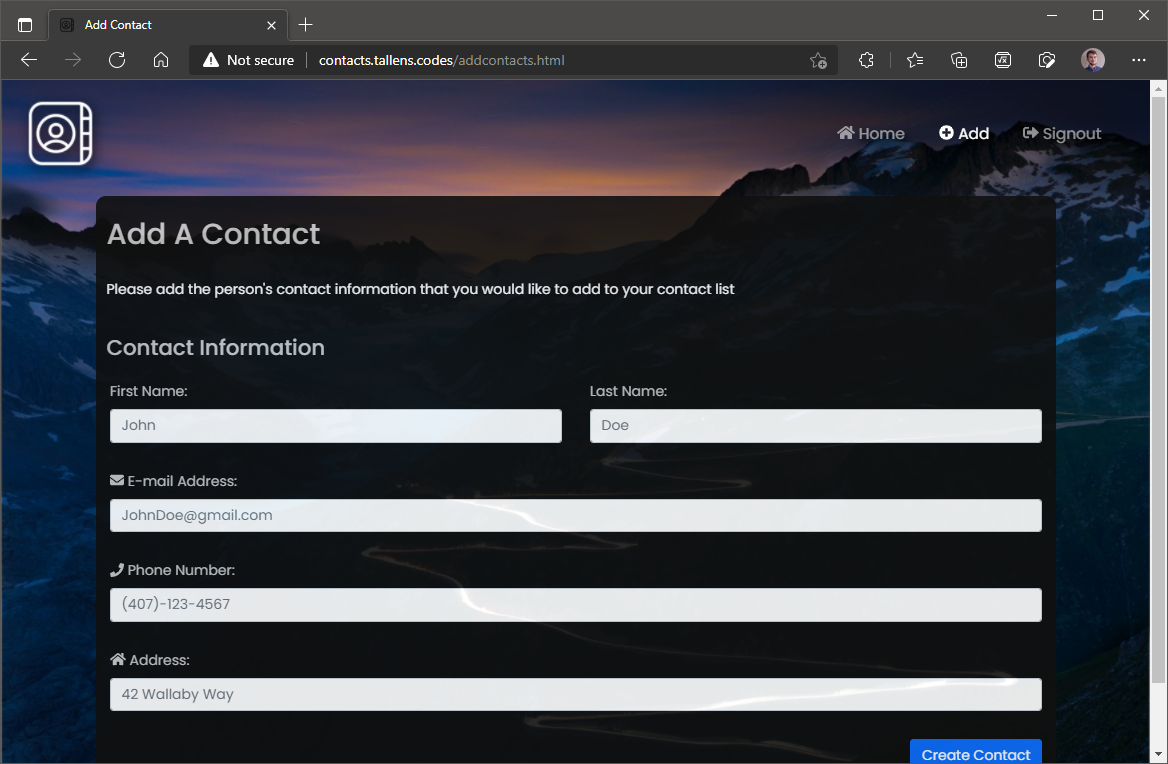Open the Home navigation link
1168x764 pixels.
[x=871, y=134]
